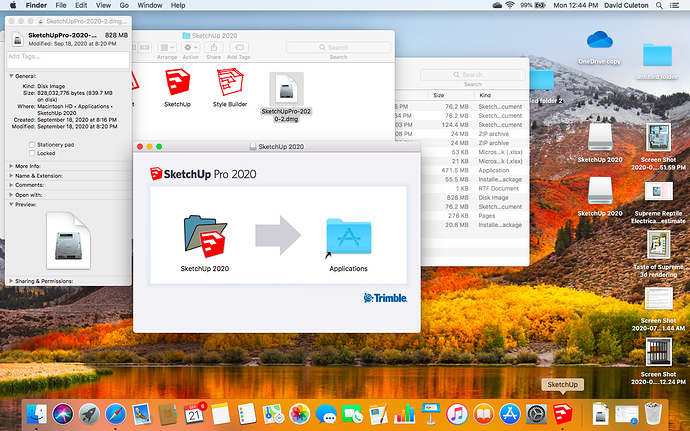
Task: Open the File menu
Action: (x=61, y=5)
